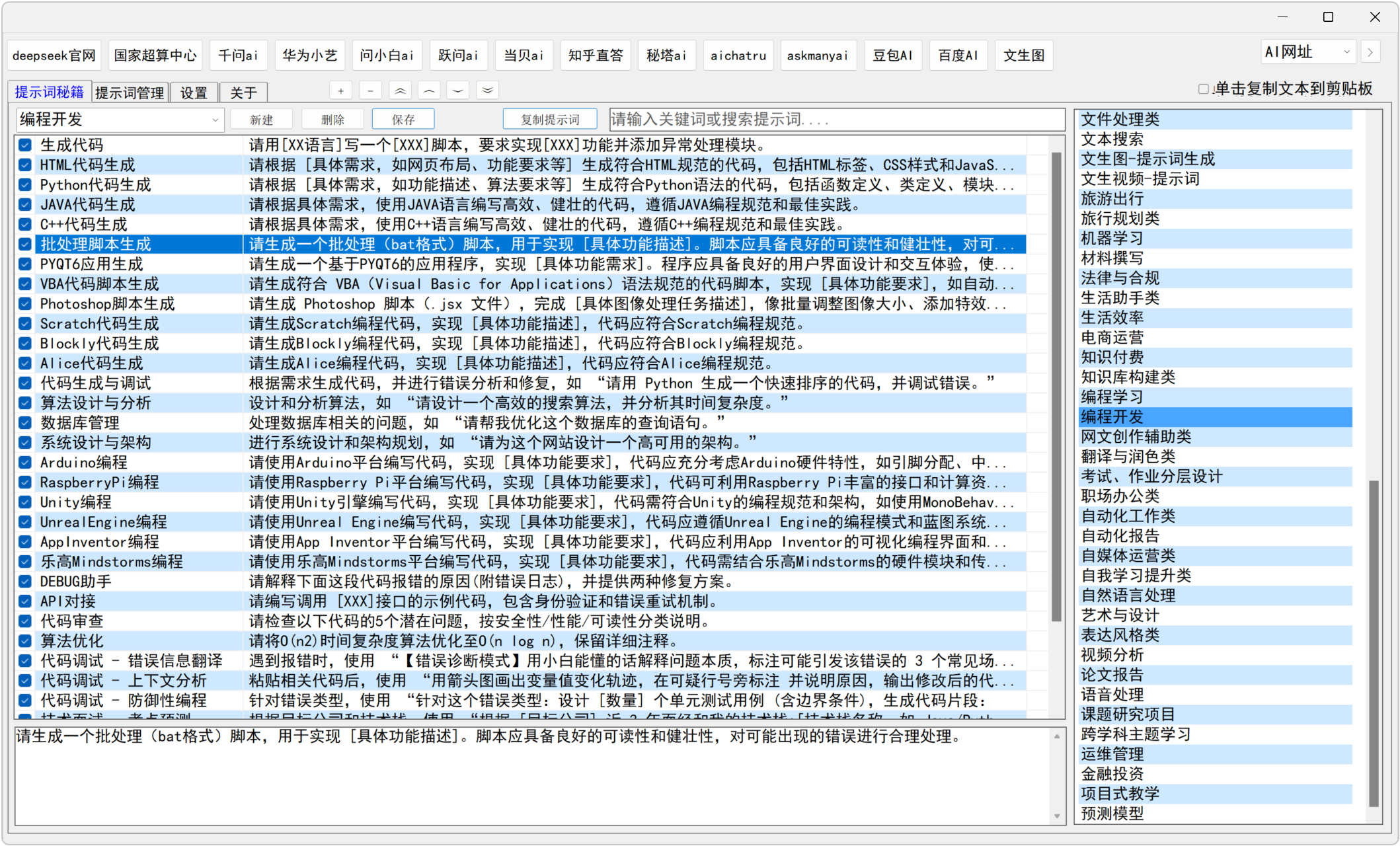The height and width of the screenshot is (846, 1400).
Task: Click the move-down single chevron icon
Action: tap(458, 91)
